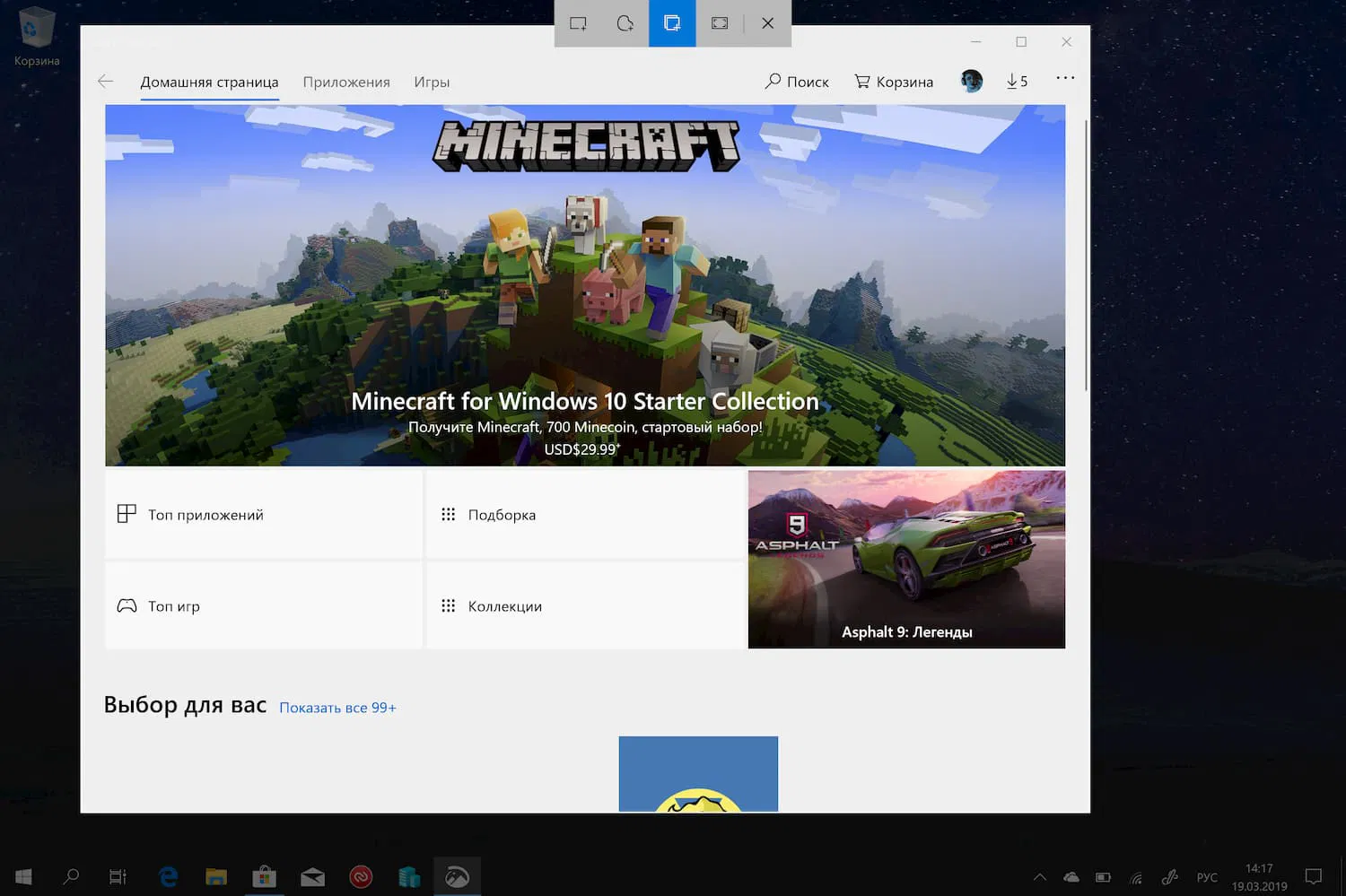Select the fullscreen snip tool
The width and height of the screenshot is (1346, 896).
(719, 23)
